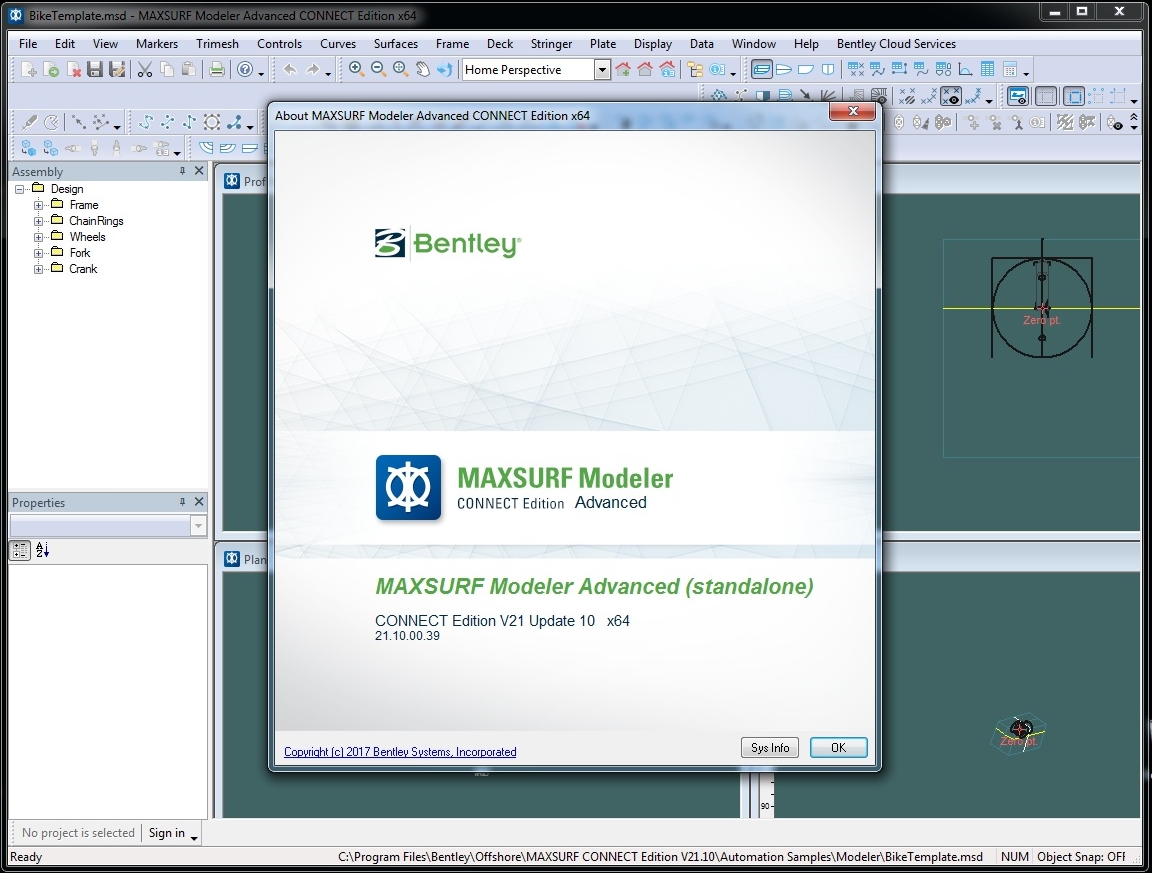Open the Markers menu
The width and height of the screenshot is (1152, 873).
point(156,43)
